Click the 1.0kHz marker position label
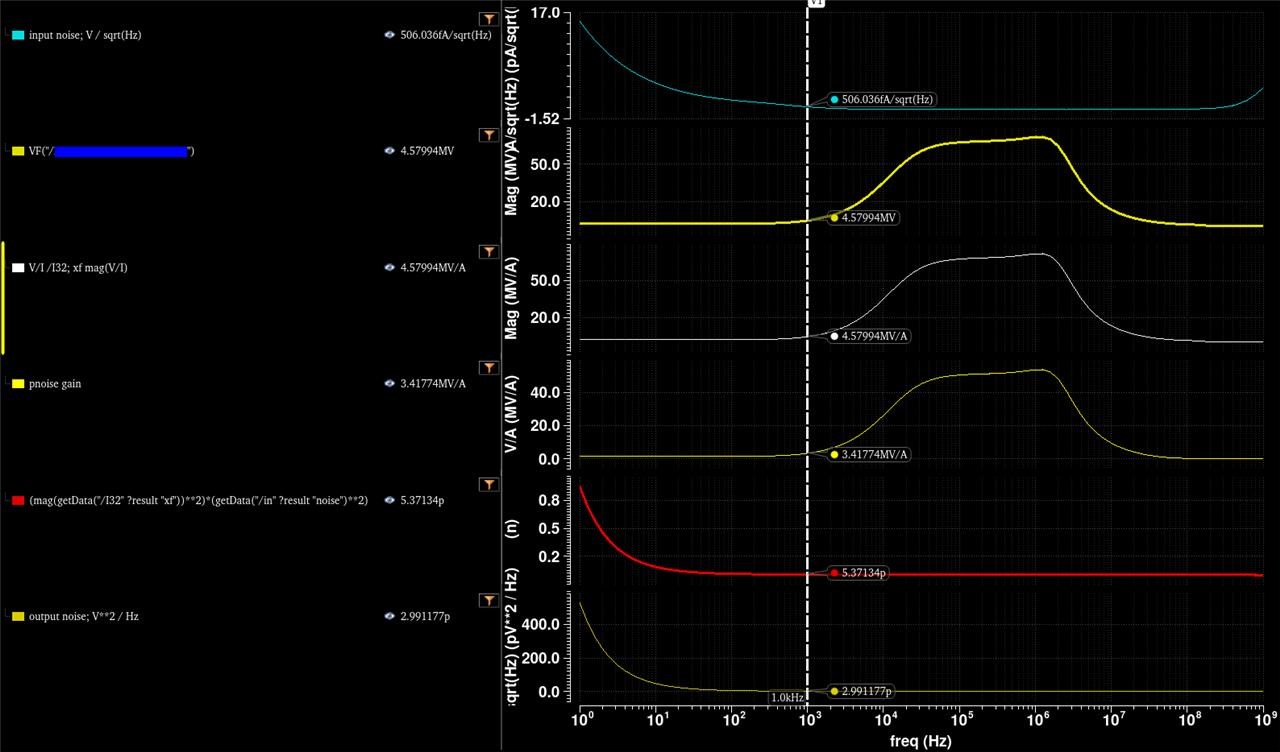Screen dimensions: 1280x752 pos(787,697)
